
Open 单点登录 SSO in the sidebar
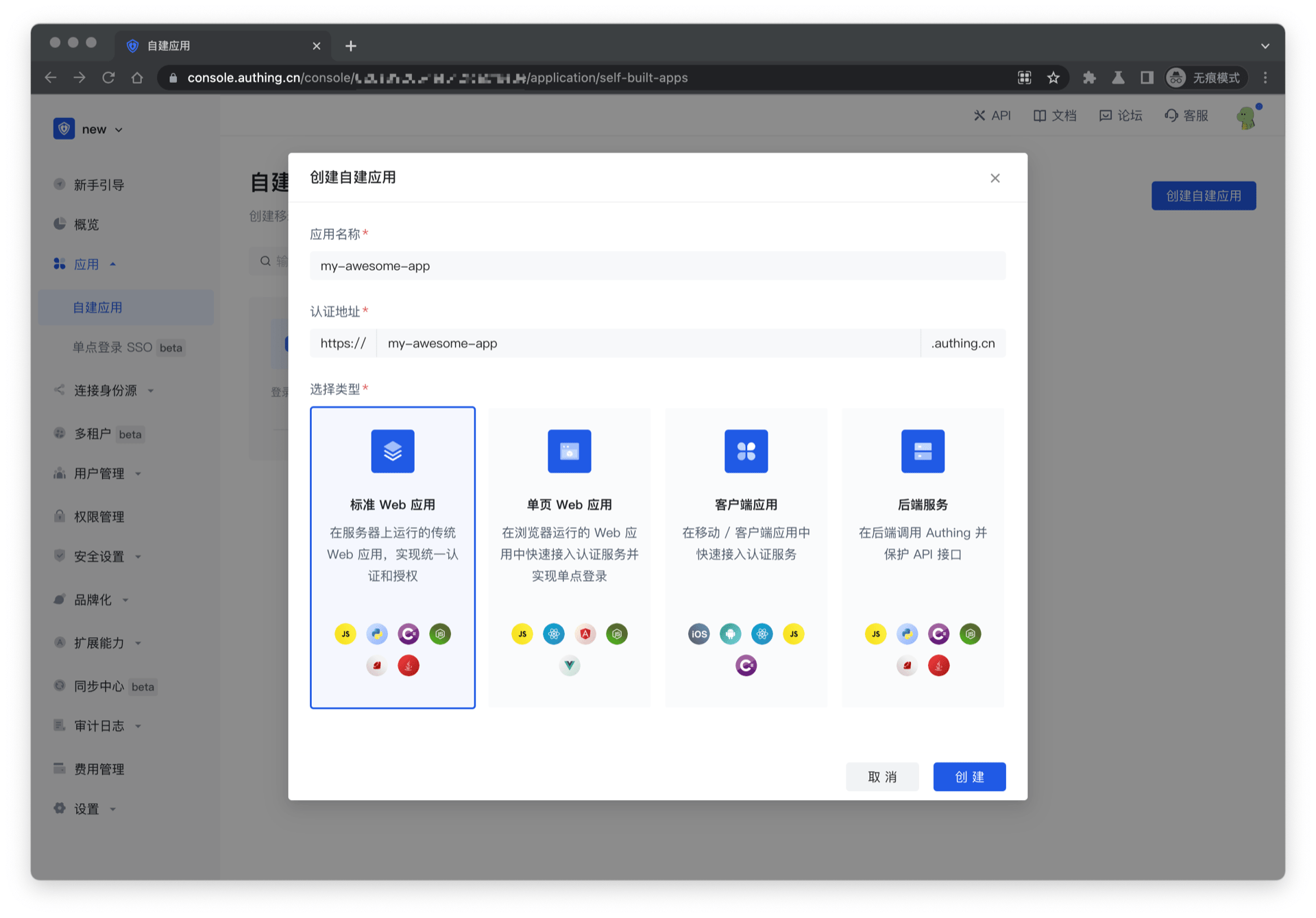point(112,347)
